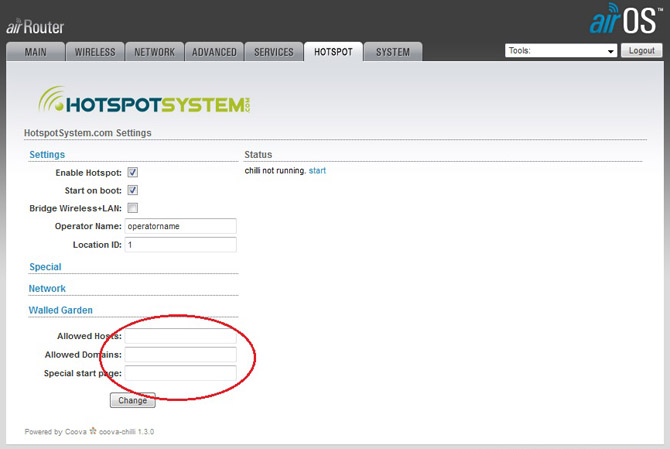Toggle the Start on boot checkbox
The height and width of the screenshot is (449, 670).
132,190
